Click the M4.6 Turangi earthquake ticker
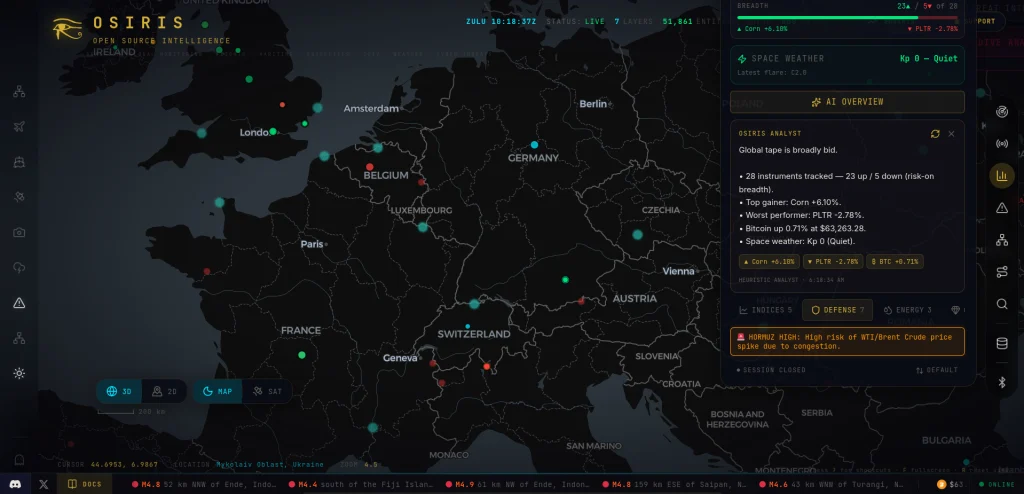The image size is (1024, 494). pyautogui.click(x=831, y=484)
